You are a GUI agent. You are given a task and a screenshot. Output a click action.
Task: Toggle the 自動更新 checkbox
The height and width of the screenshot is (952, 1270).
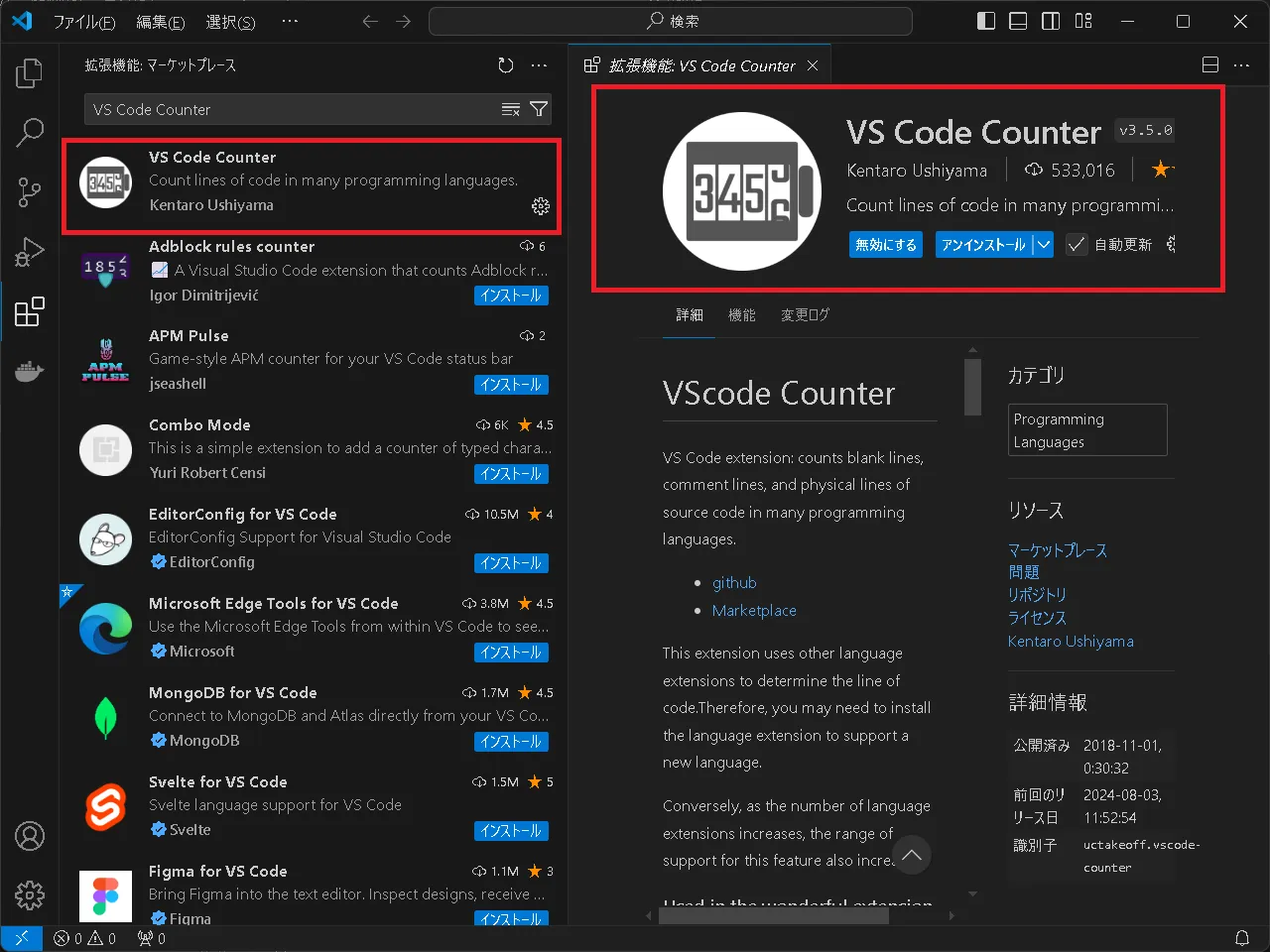click(x=1077, y=244)
